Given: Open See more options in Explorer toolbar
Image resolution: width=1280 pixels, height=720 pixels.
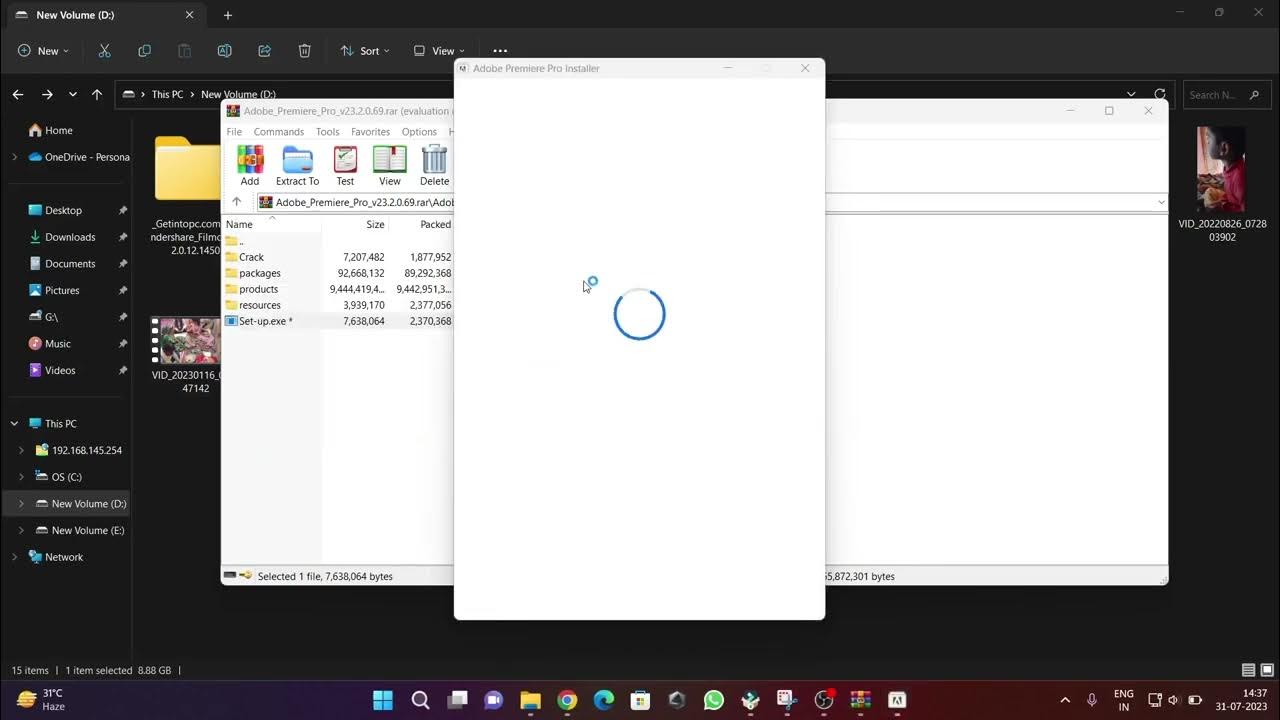Looking at the screenshot, I should tap(500, 51).
